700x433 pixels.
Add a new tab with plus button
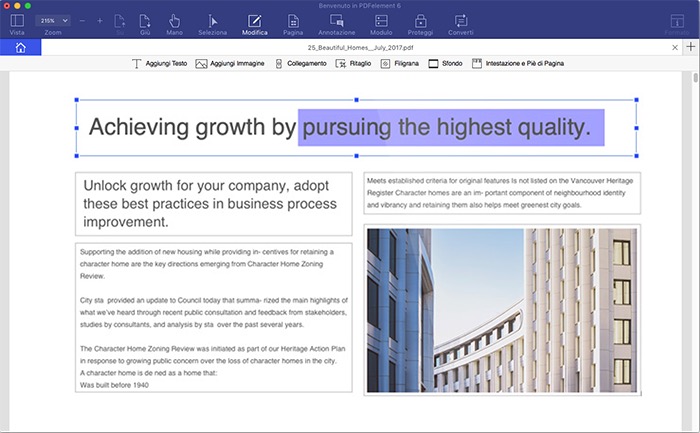click(691, 47)
